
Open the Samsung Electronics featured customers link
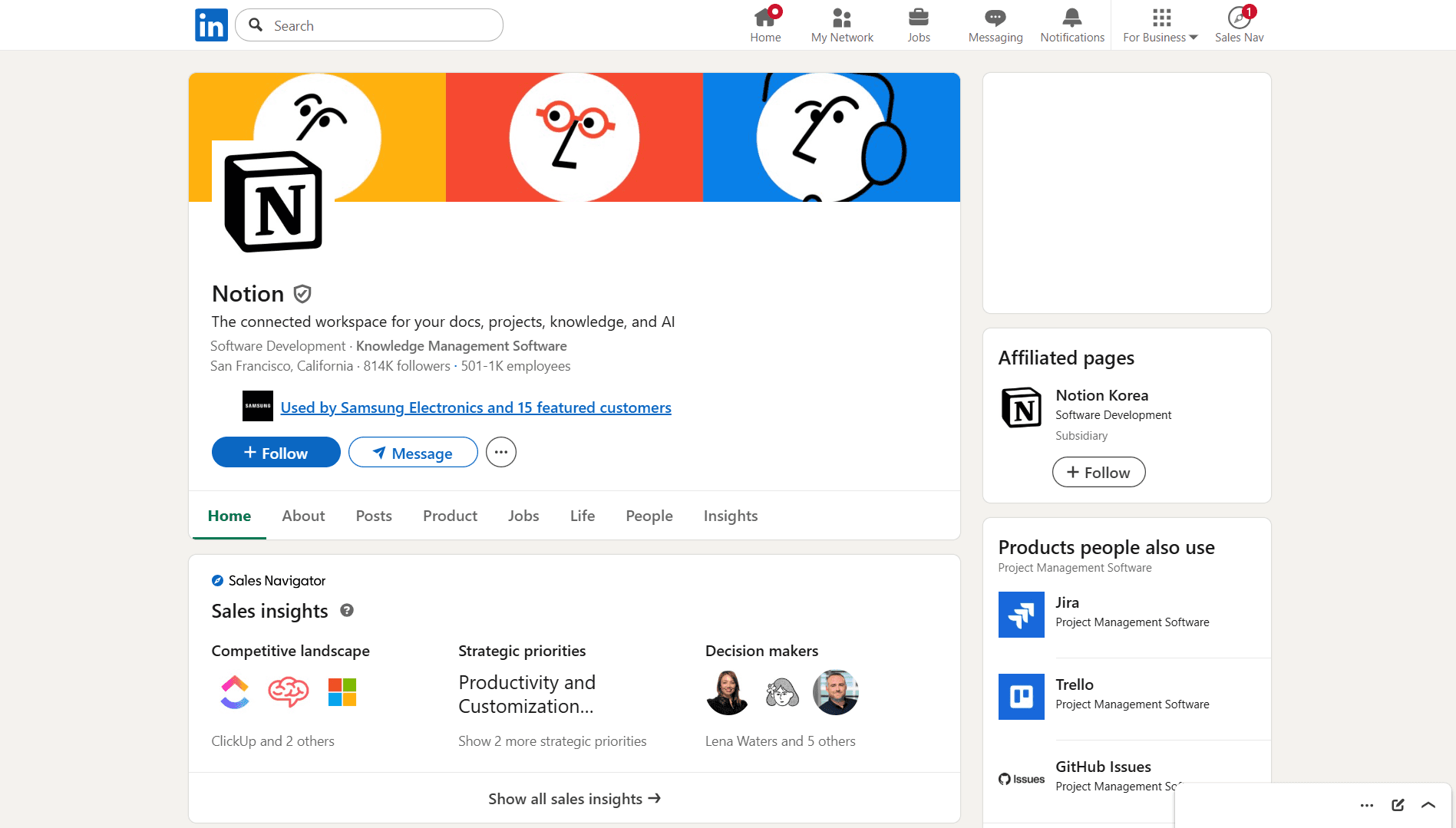click(x=476, y=407)
